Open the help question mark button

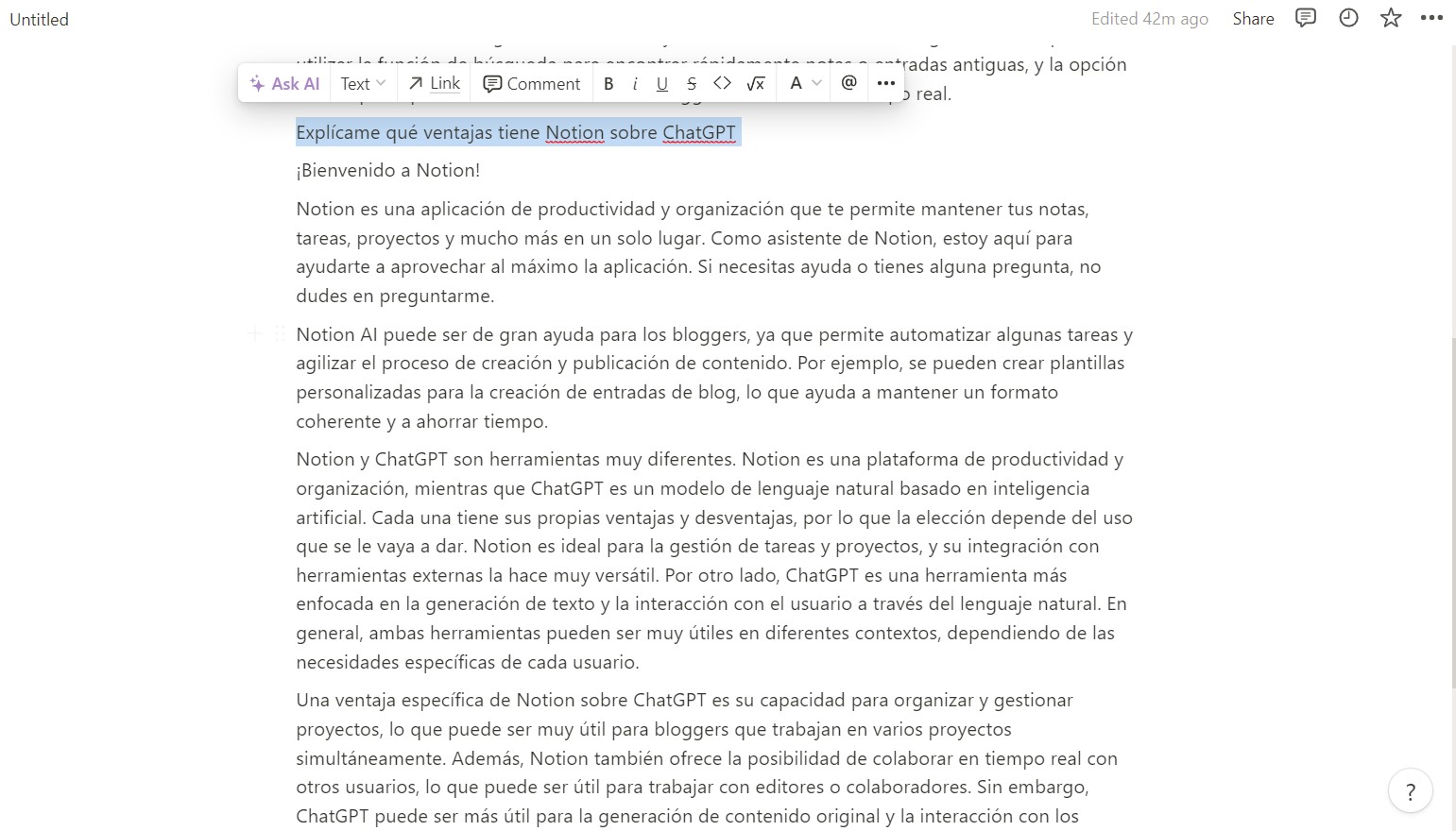coord(1410,791)
